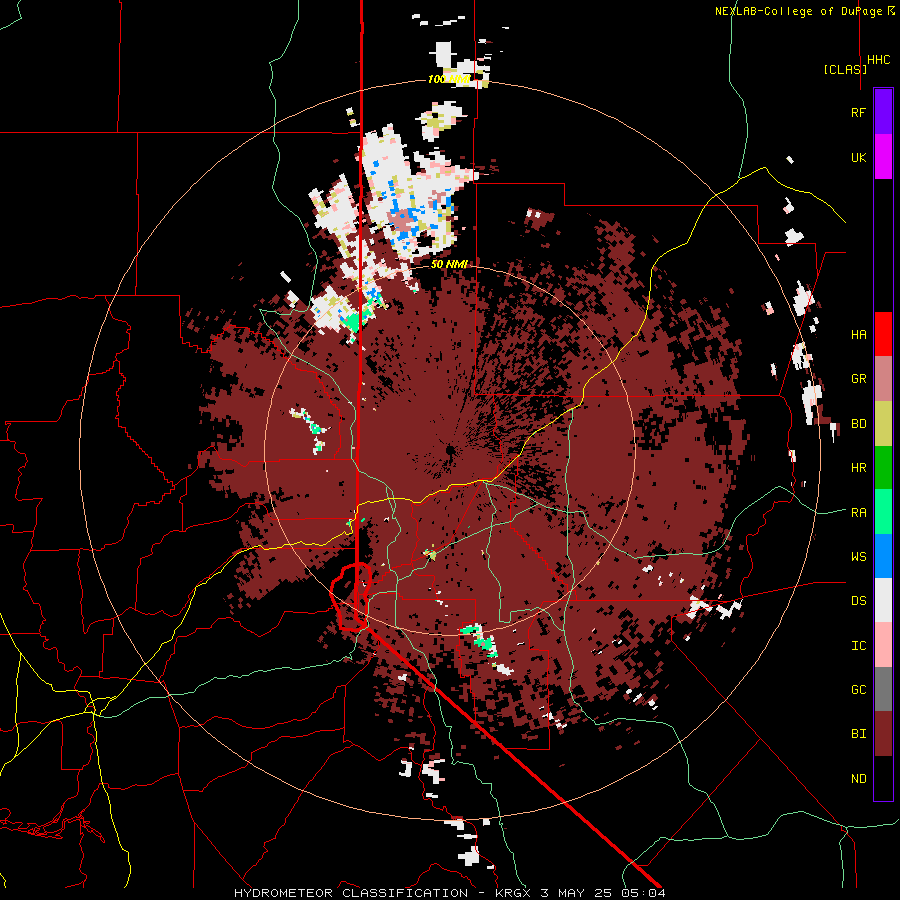Click the 100 NMI range ring label
900x900 pixels.
449,79
